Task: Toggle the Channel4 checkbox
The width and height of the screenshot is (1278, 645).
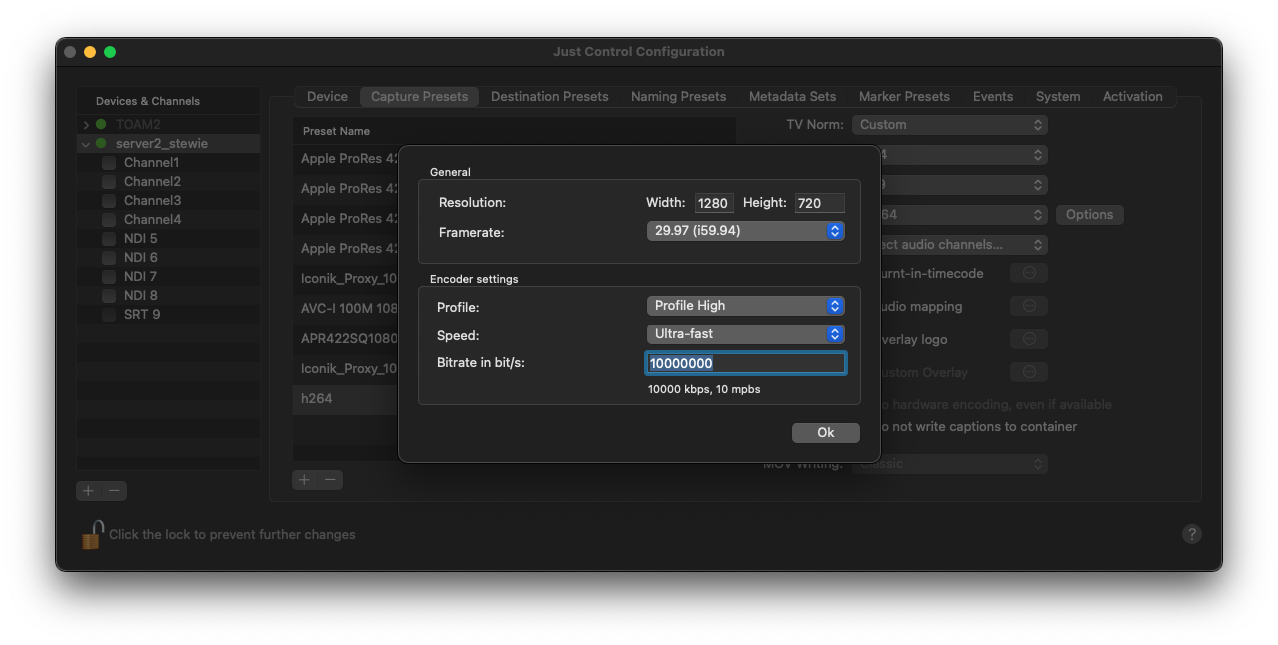Action: click(x=109, y=220)
